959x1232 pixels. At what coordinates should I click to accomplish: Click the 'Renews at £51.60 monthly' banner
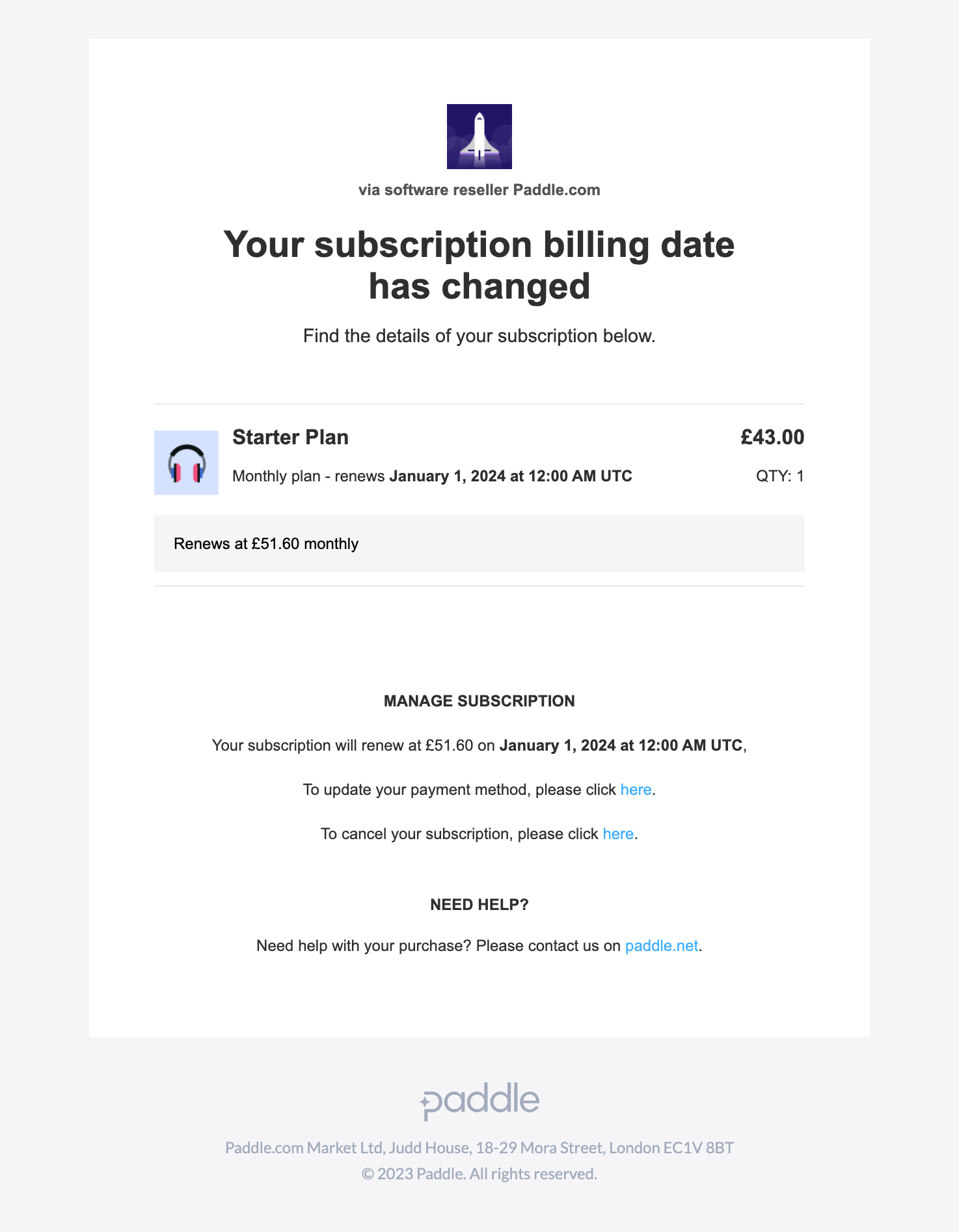(479, 544)
